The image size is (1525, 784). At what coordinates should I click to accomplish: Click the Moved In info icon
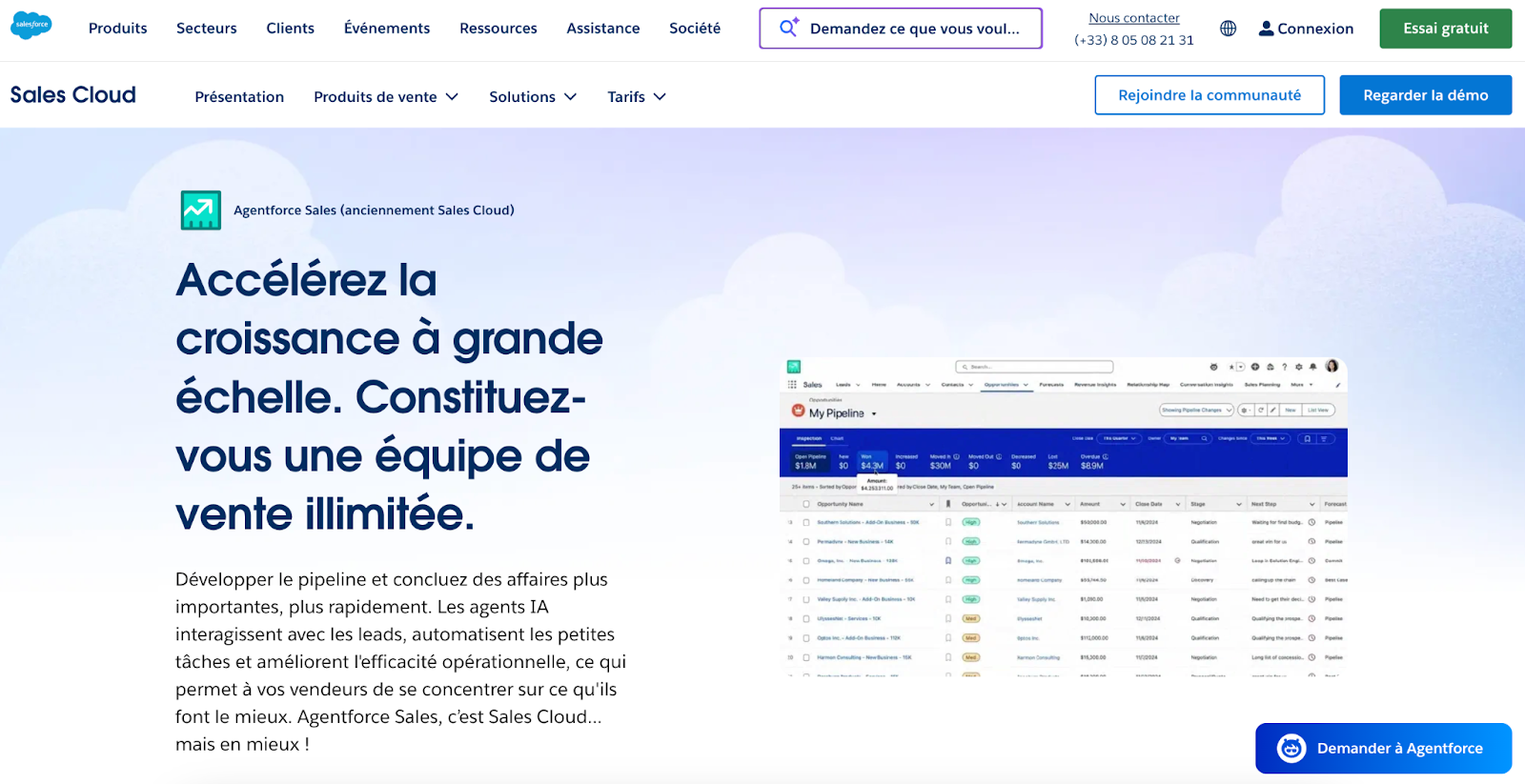pyautogui.click(x=956, y=456)
